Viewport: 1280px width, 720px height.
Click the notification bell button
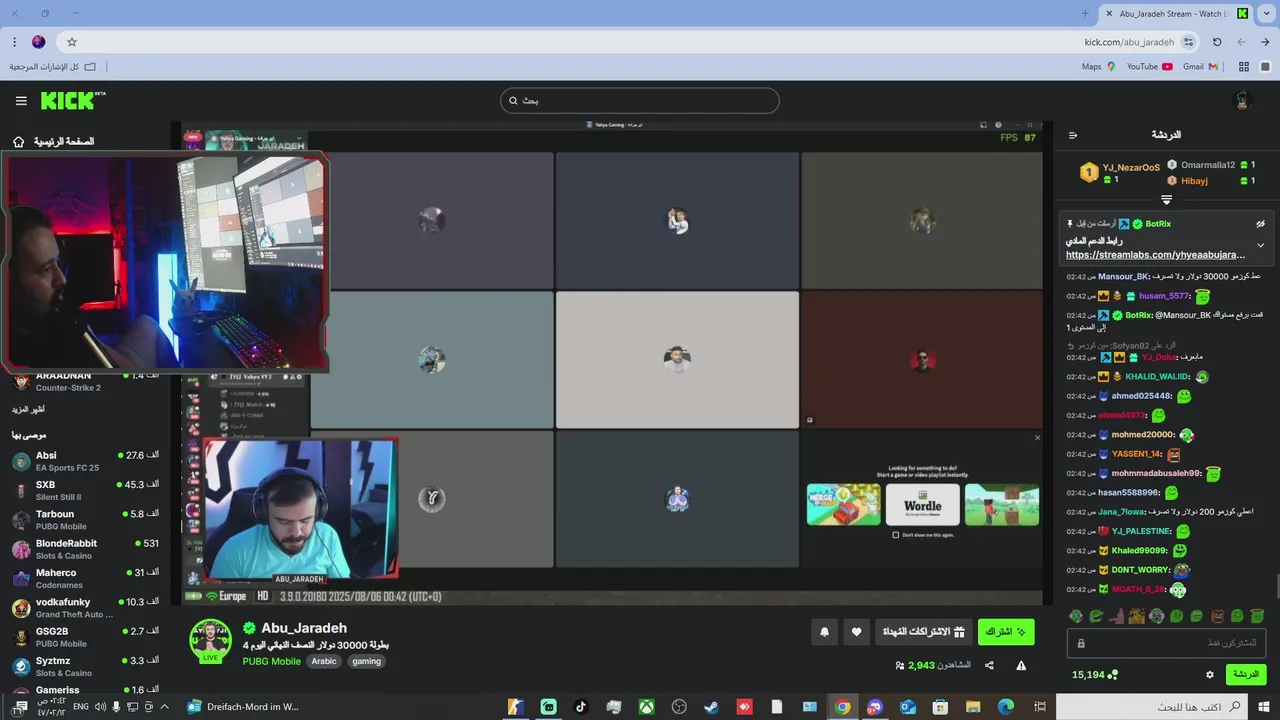[824, 632]
